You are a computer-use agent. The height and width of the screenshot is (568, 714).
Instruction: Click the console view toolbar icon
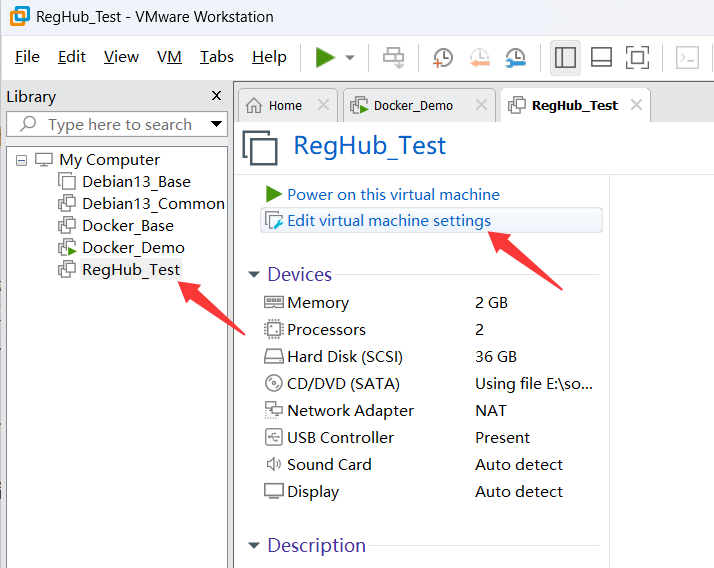tap(687, 58)
